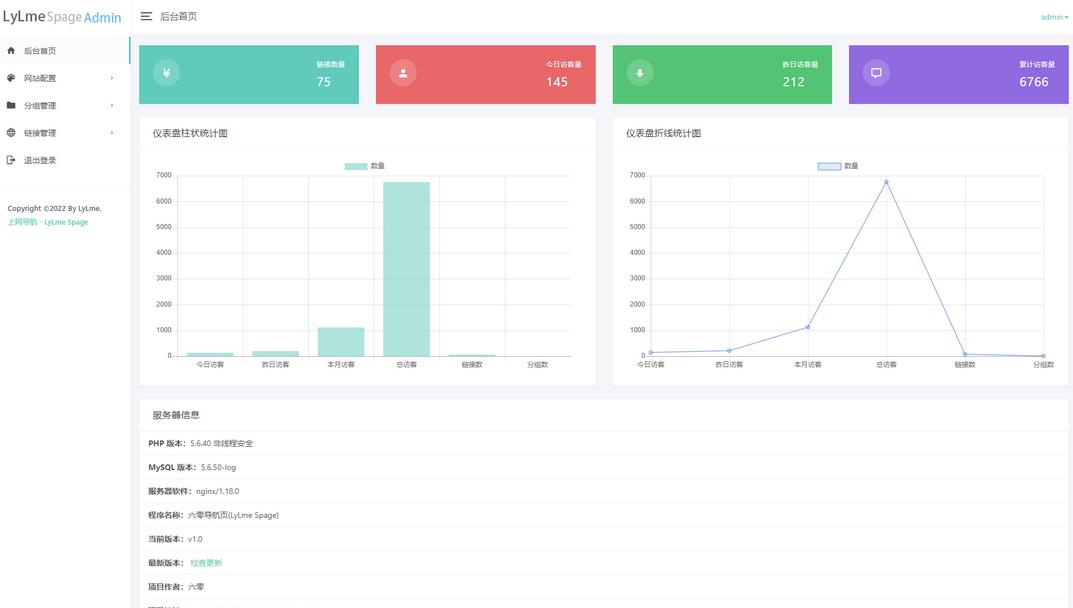Click the globe icon for 链接管理

click(11, 133)
